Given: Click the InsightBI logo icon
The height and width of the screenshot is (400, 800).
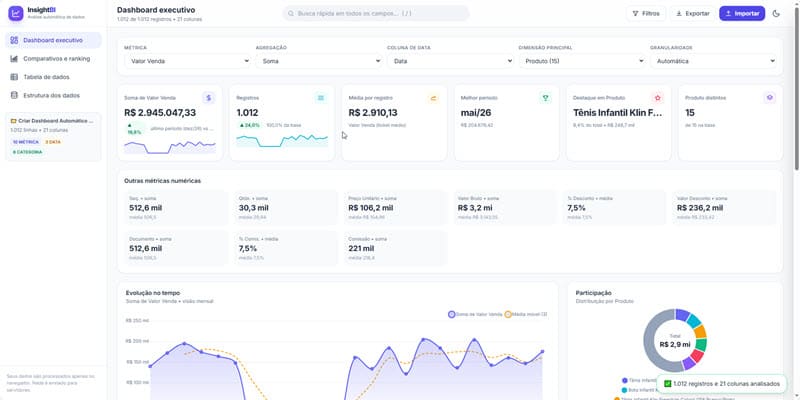Looking at the screenshot, I should click(x=16, y=14).
